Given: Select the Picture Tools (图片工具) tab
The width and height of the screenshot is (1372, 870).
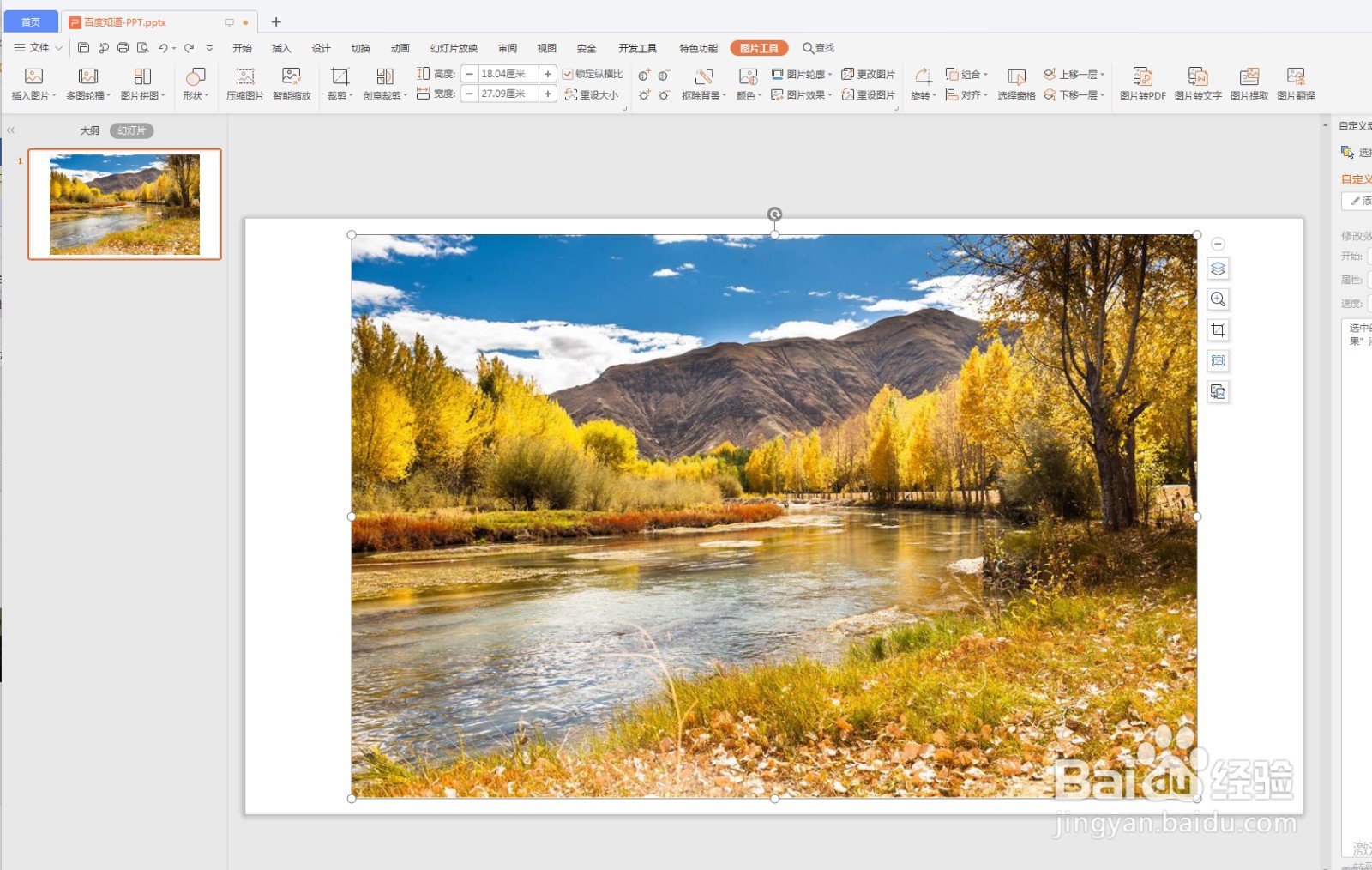Looking at the screenshot, I should click(759, 49).
